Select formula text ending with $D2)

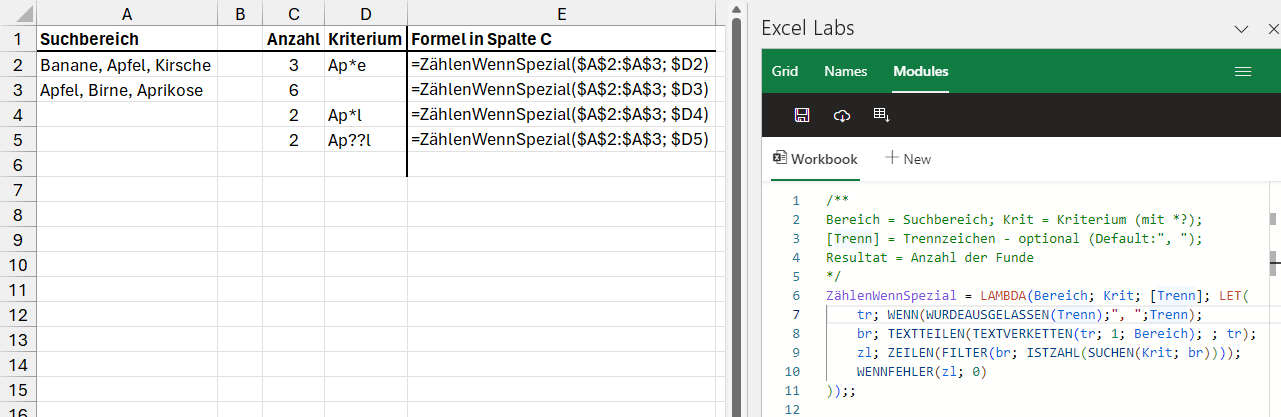[560, 65]
